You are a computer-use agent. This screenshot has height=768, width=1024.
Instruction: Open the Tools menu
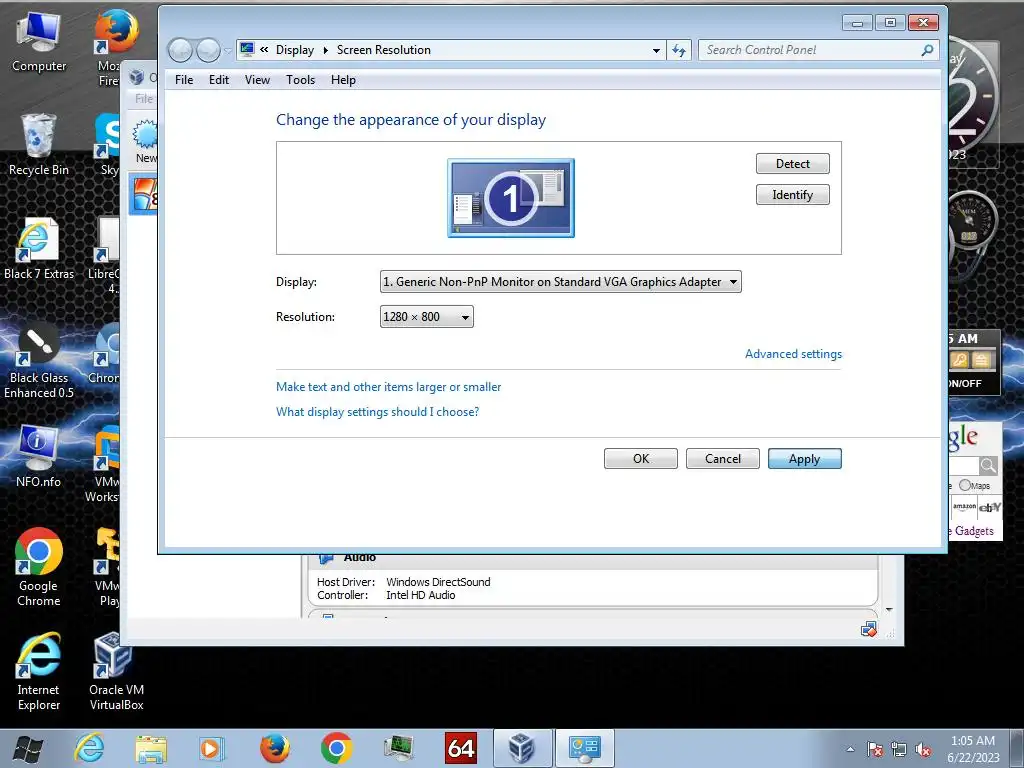click(300, 80)
